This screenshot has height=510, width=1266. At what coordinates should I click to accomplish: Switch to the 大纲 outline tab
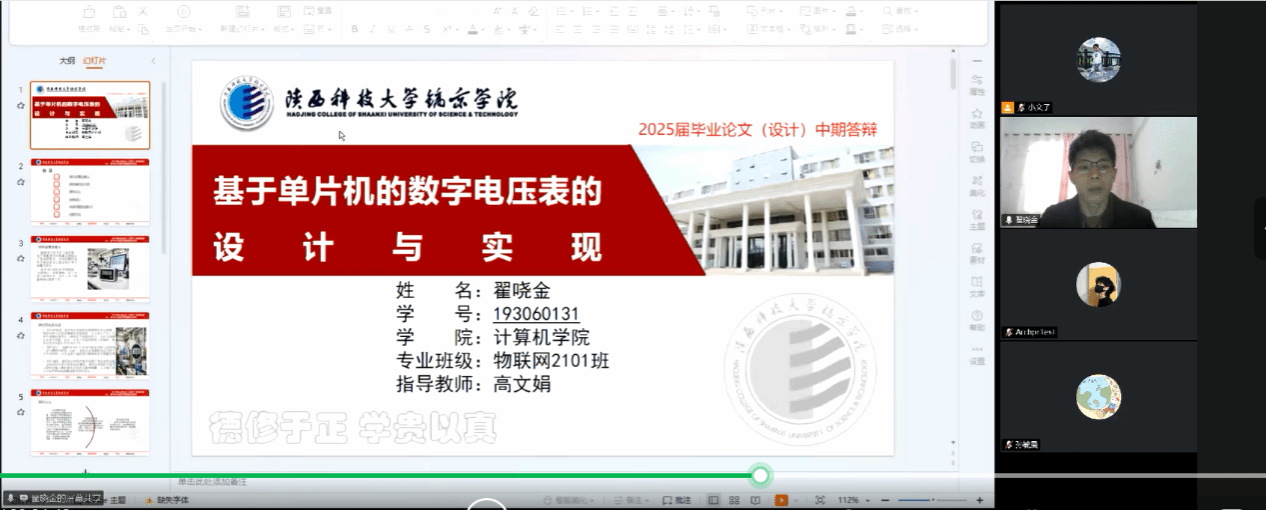pos(67,61)
